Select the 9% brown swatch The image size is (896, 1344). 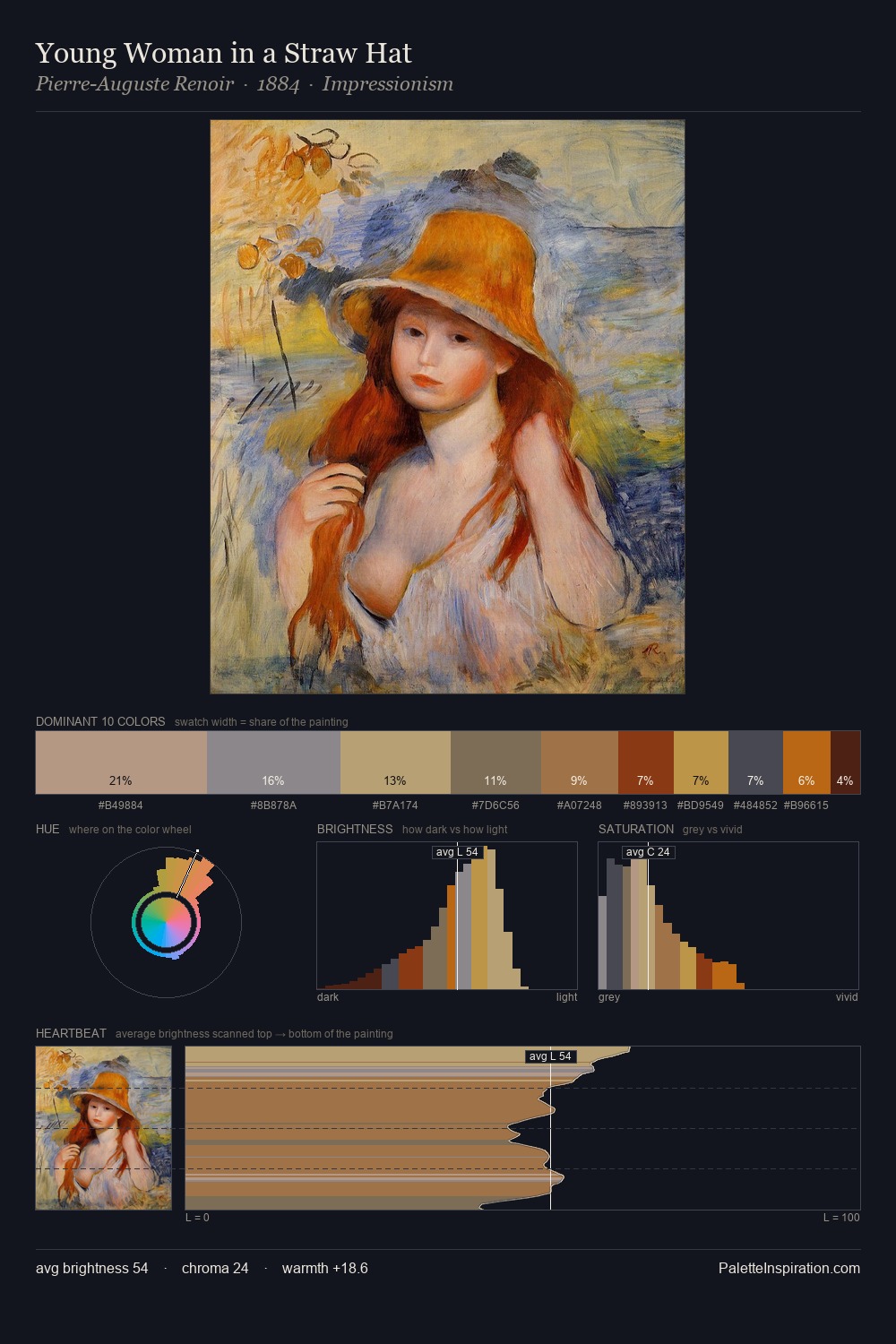click(580, 762)
